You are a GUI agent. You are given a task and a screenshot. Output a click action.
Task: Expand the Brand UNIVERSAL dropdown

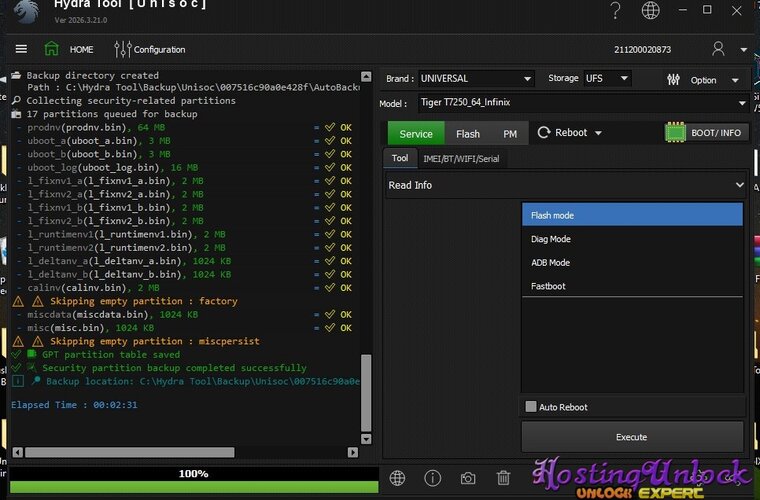click(x=475, y=78)
